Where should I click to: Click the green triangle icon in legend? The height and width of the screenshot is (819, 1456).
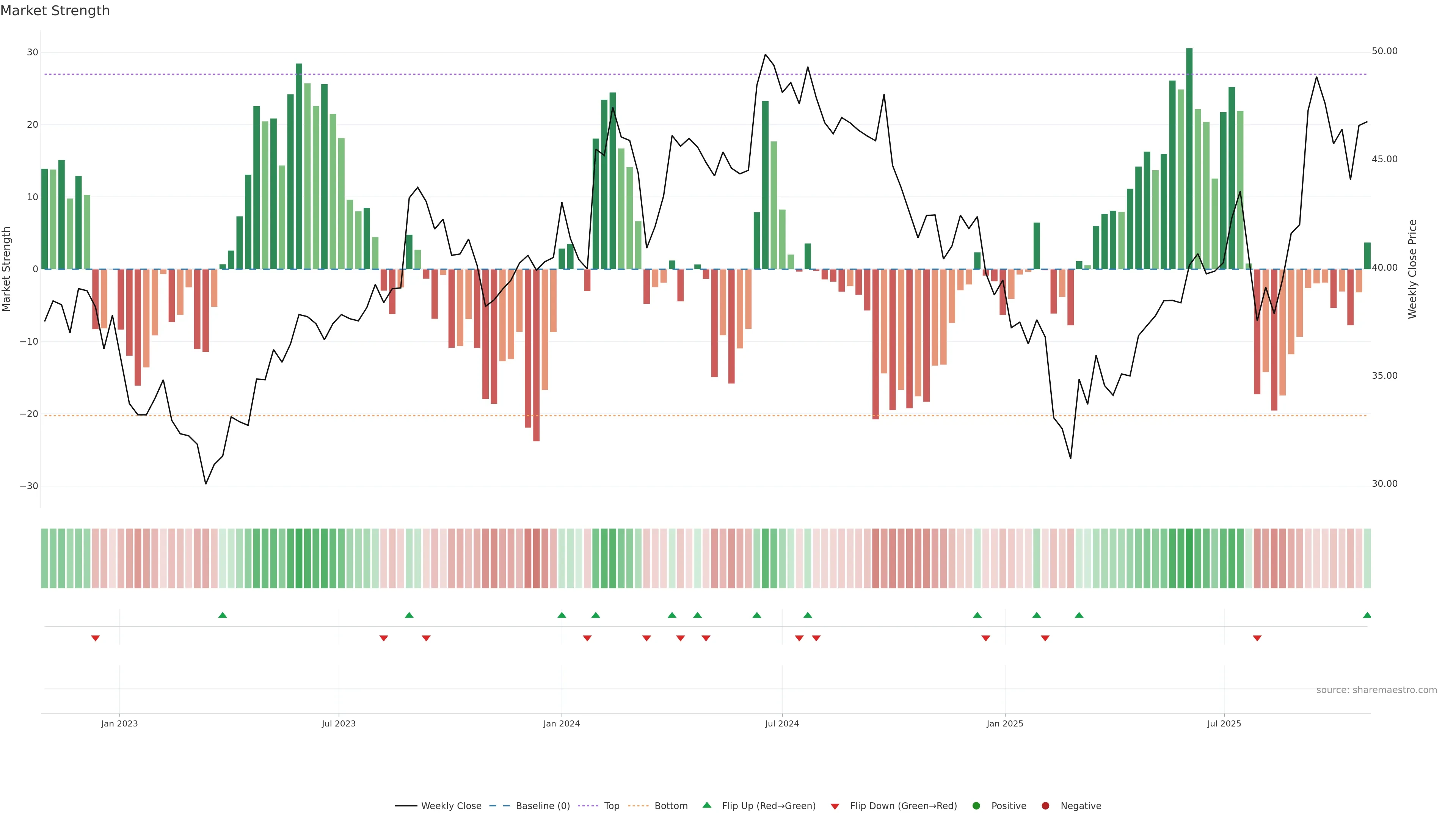click(x=706, y=805)
